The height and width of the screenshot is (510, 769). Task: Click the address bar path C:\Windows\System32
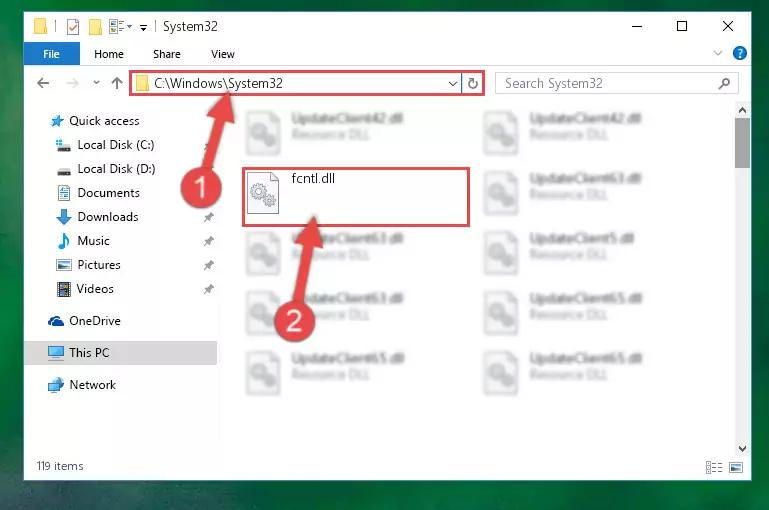click(x=218, y=83)
